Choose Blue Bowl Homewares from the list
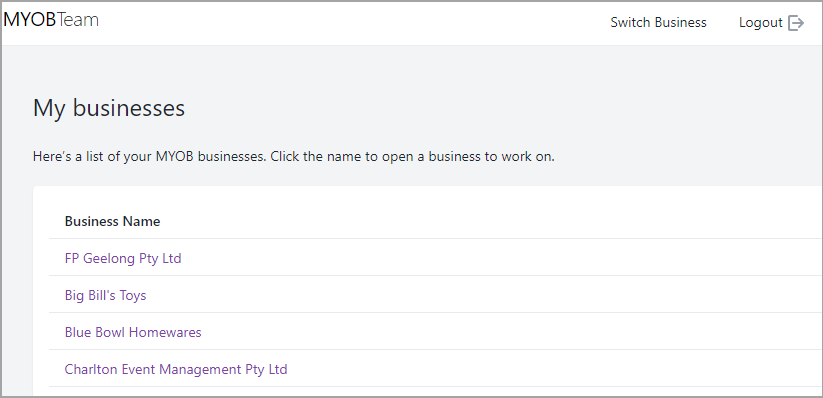Screen dimensions: 823x398 point(133,332)
